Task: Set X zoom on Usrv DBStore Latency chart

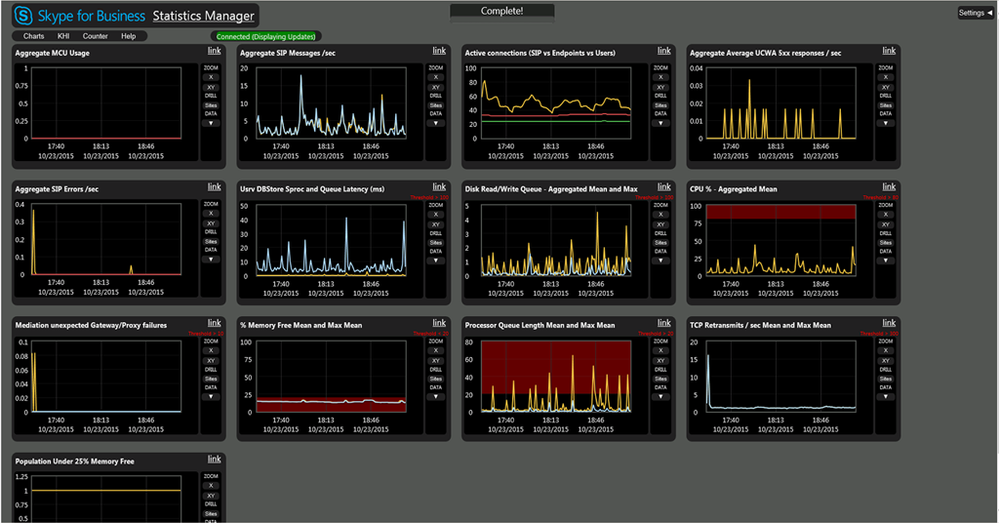Action: point(436,214)
